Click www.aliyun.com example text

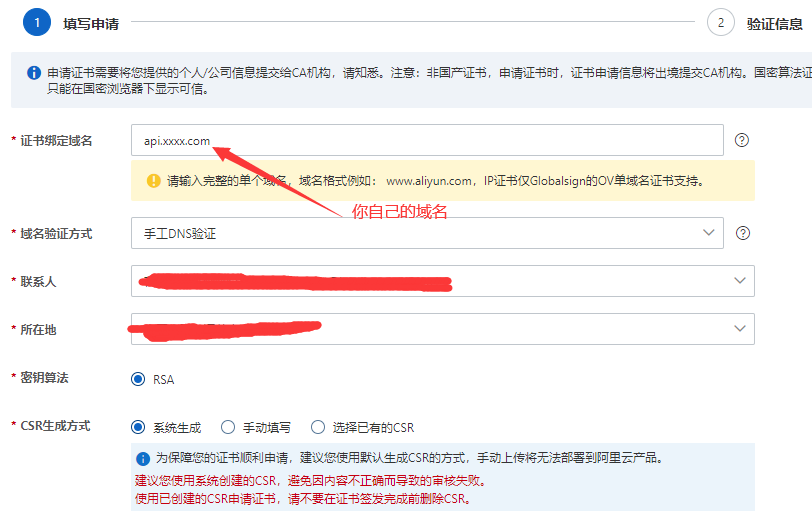(x=429, y=181)
